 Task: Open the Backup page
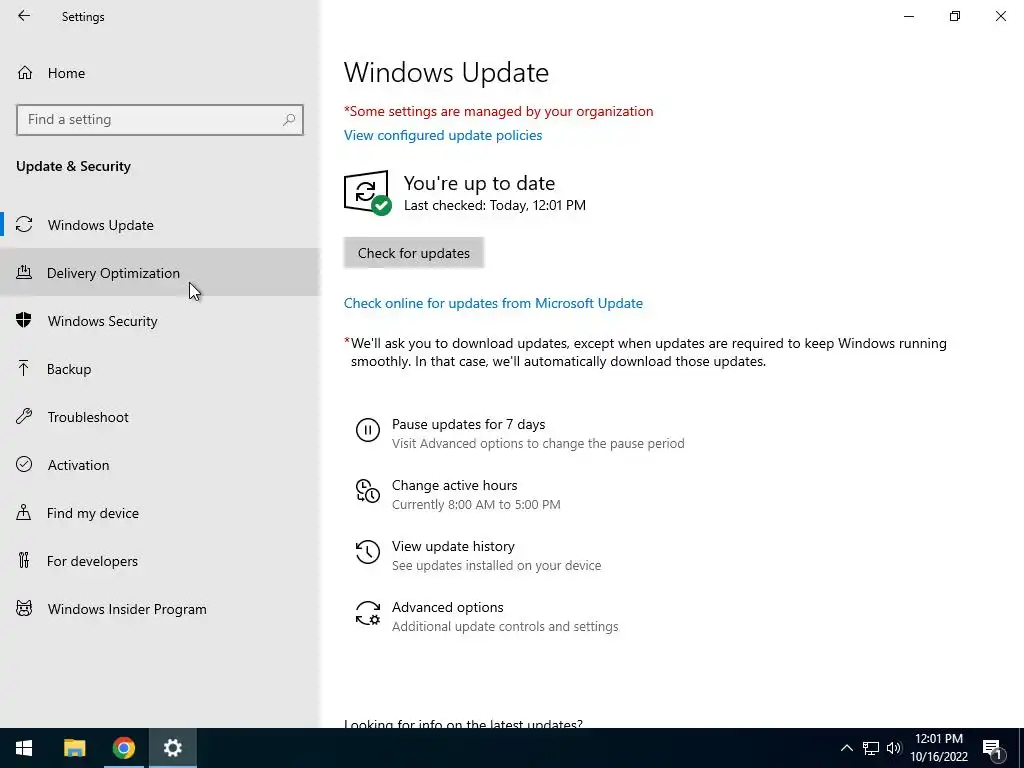160,368
